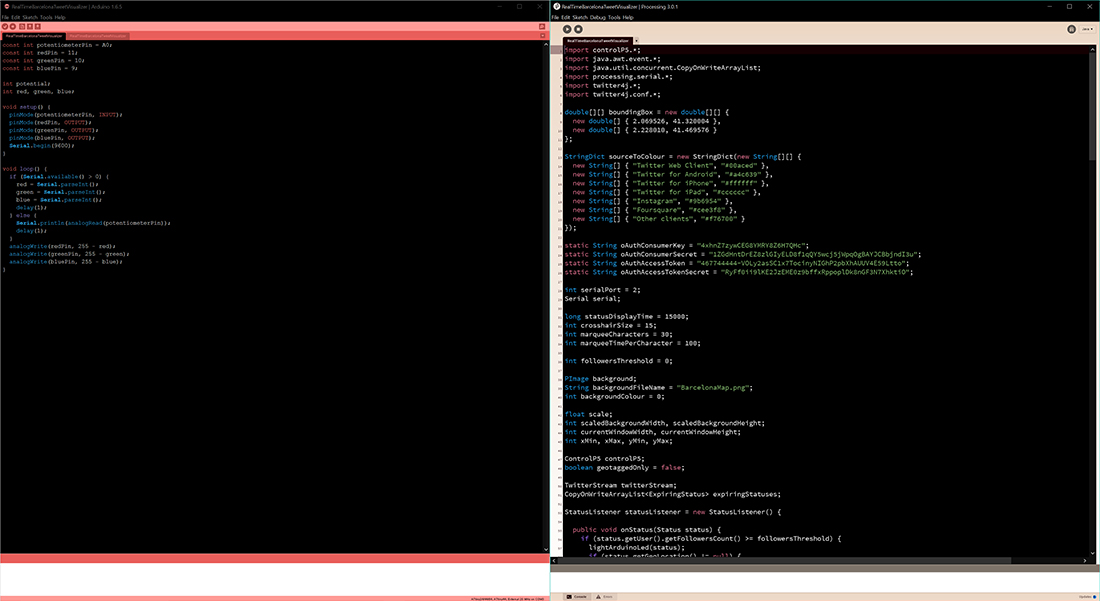Open File menu in Processing window
Viewport: 1100px width, 601px height.
pyautogui.click(x=555, y=18)
